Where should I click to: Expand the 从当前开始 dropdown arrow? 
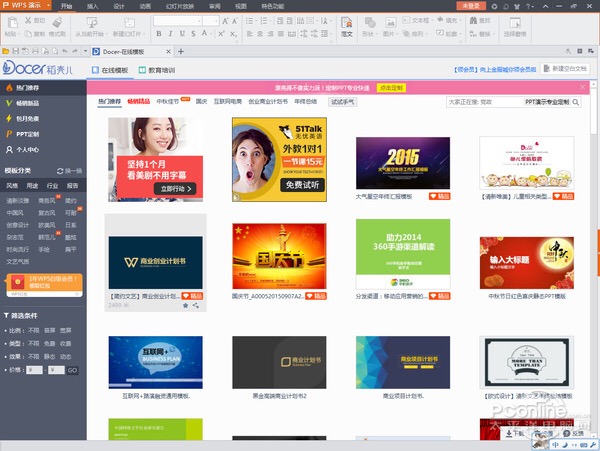click(x=106, y=34)
